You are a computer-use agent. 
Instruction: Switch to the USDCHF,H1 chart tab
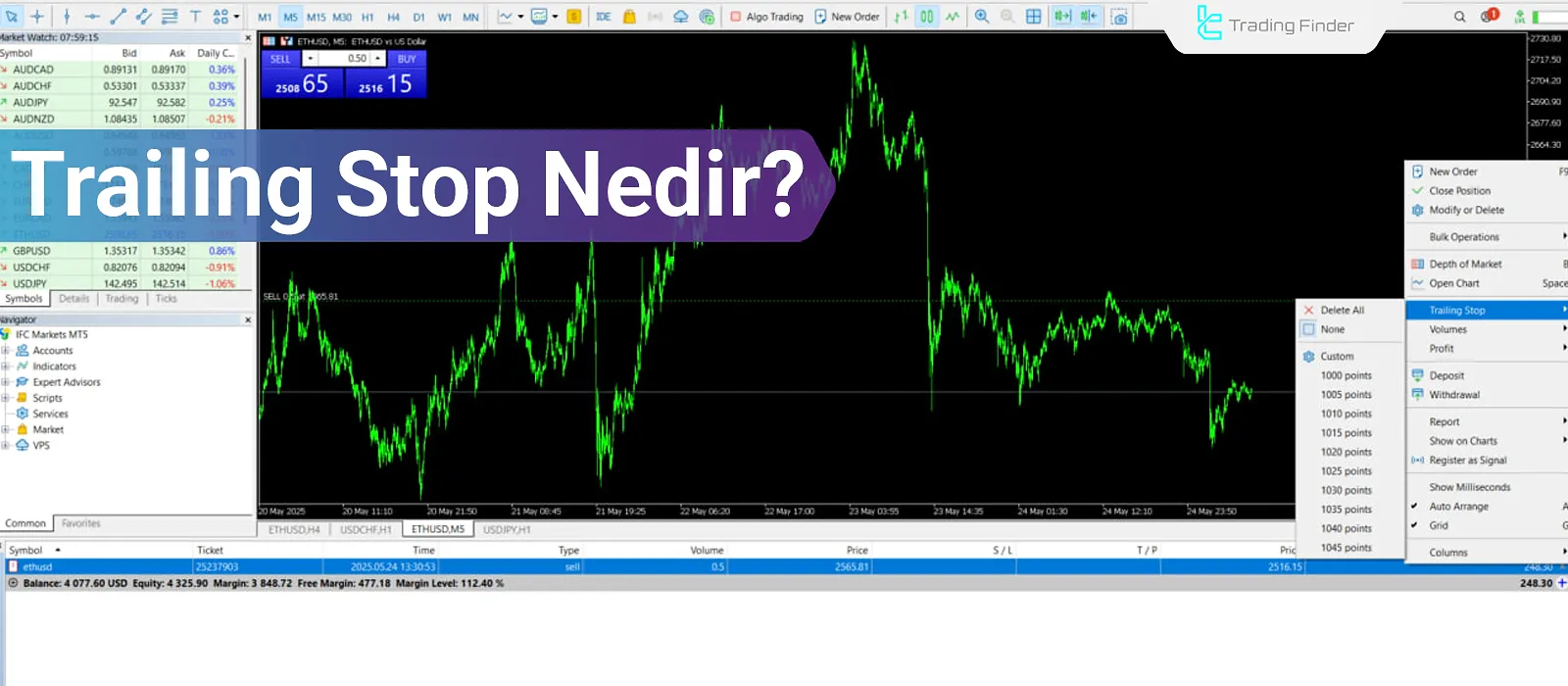[366, 529]
